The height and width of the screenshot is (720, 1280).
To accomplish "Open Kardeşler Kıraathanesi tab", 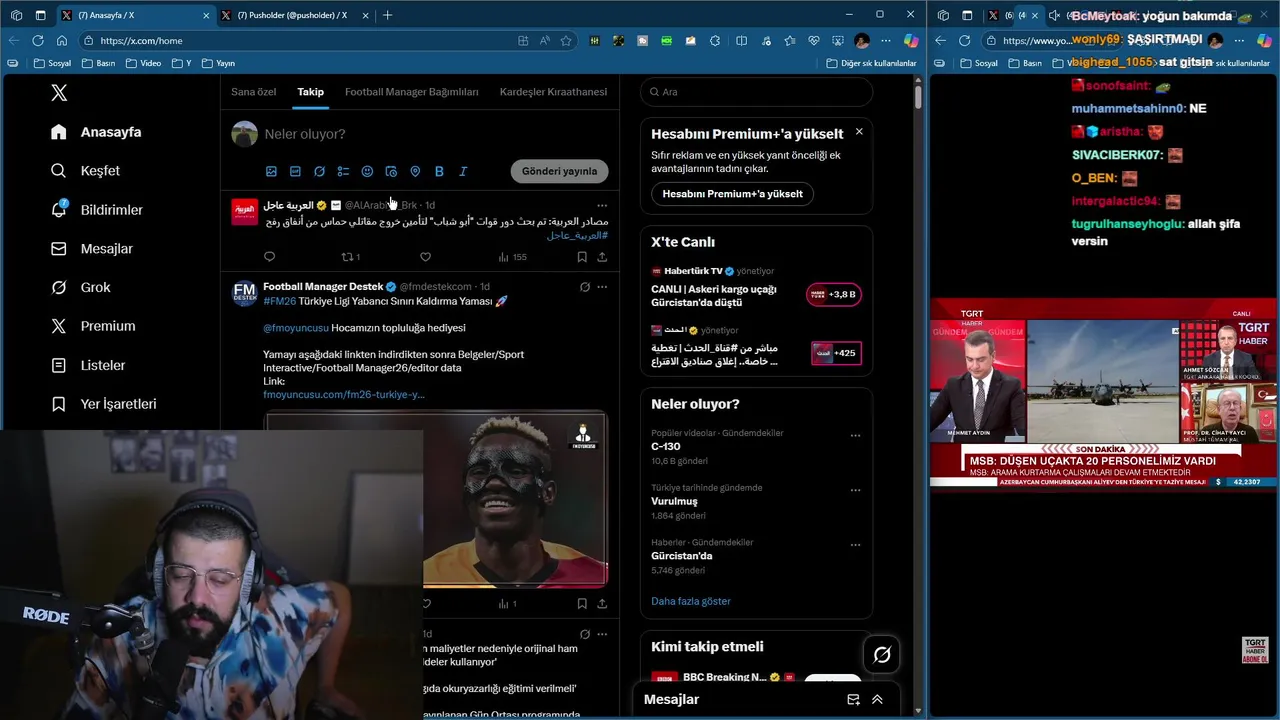I will click(553, 92).
